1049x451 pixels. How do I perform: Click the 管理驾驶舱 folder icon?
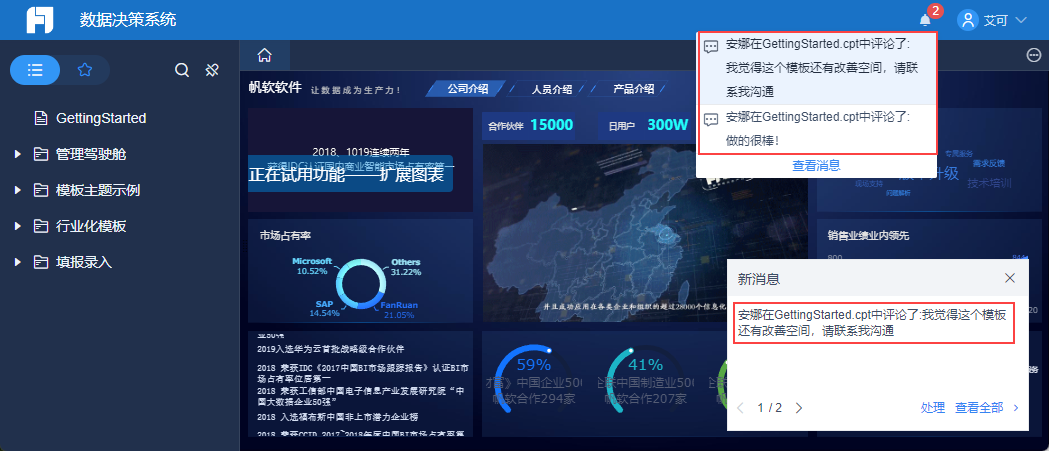pyautogui.click(x=41, y=155)
